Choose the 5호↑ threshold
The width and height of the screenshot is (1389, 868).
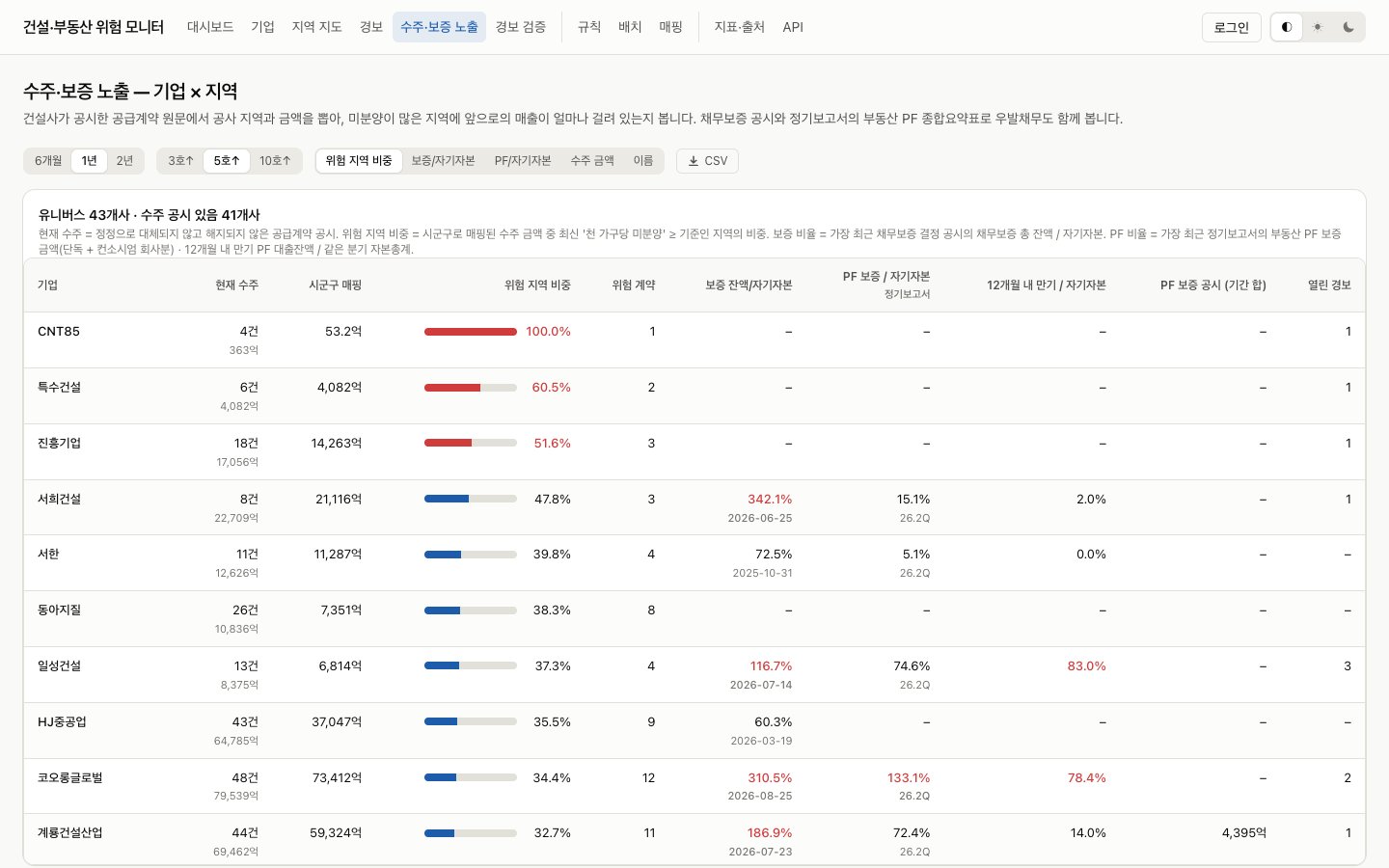(x=227, y=161)
